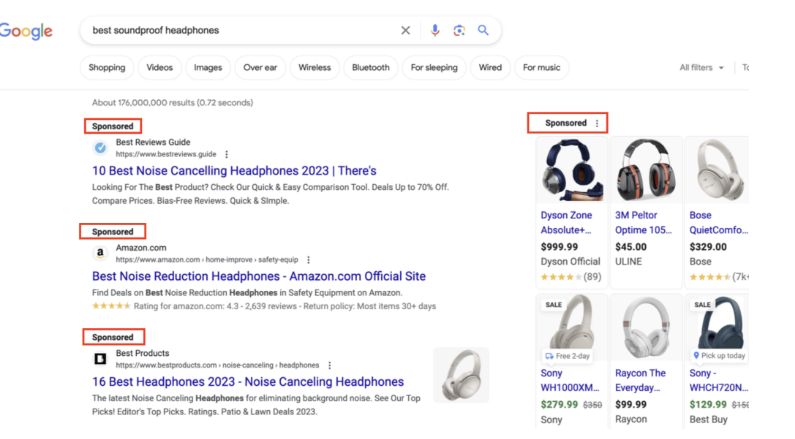Clear the search box with the X icon
Viewport: 795px width, 439px height.
(405, 30)
